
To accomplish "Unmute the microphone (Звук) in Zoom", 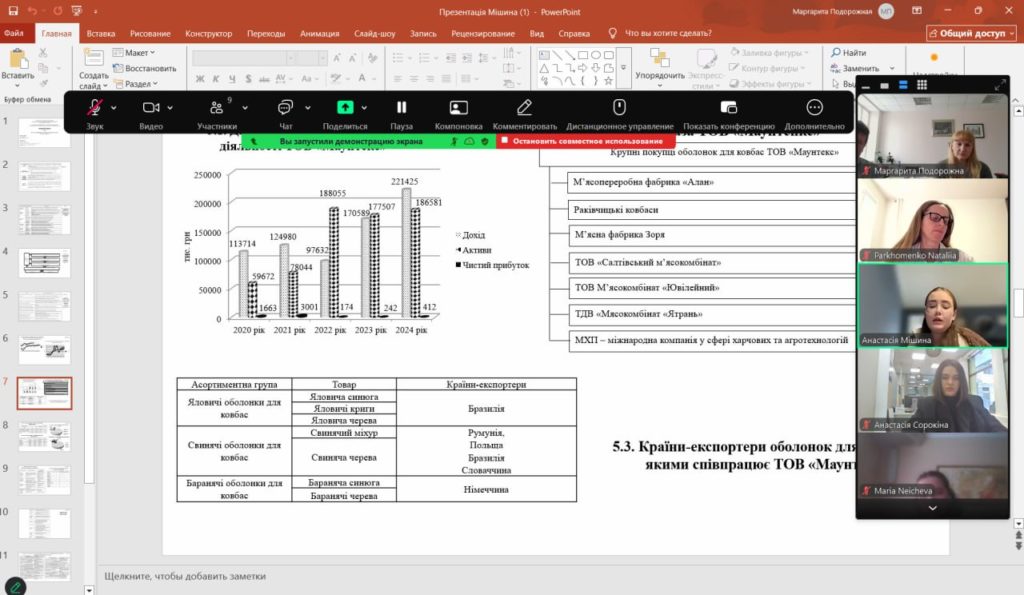I will coord(95,108).
